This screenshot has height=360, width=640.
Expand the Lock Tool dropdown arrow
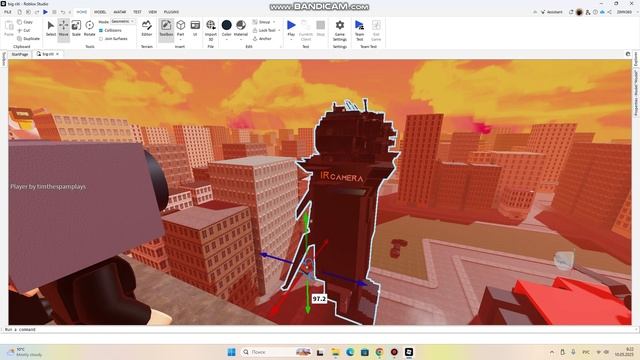click(x=279, y=31)
